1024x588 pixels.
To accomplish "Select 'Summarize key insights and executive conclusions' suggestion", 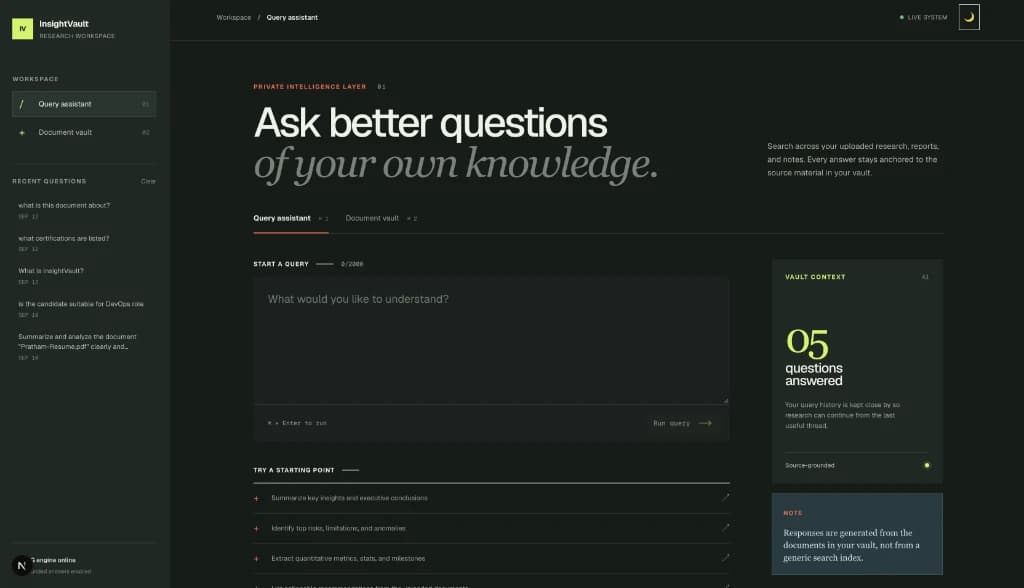I will 491,498.
